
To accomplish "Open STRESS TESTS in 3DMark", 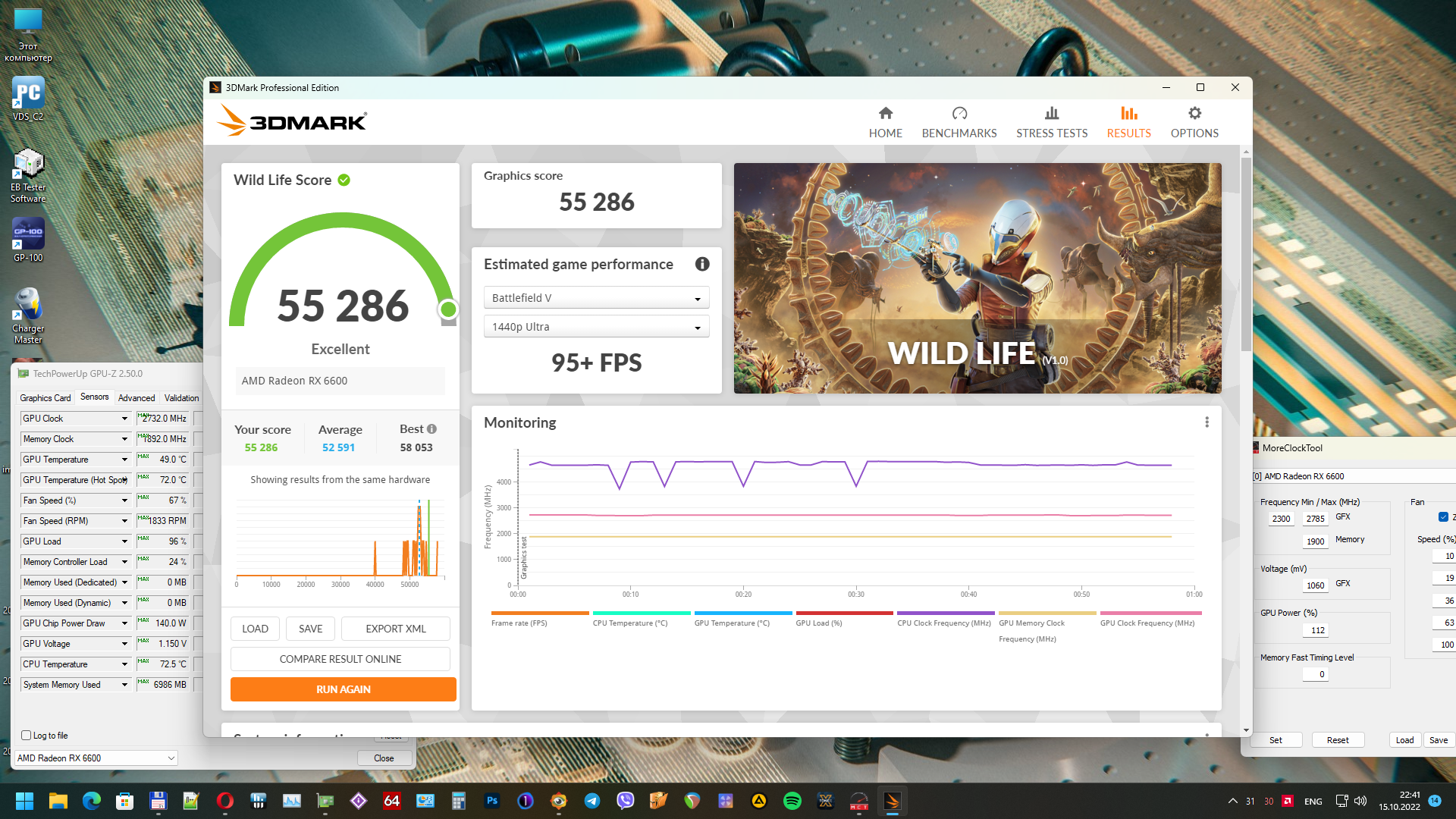I will pyautogui.click(x=1052, y=122).
